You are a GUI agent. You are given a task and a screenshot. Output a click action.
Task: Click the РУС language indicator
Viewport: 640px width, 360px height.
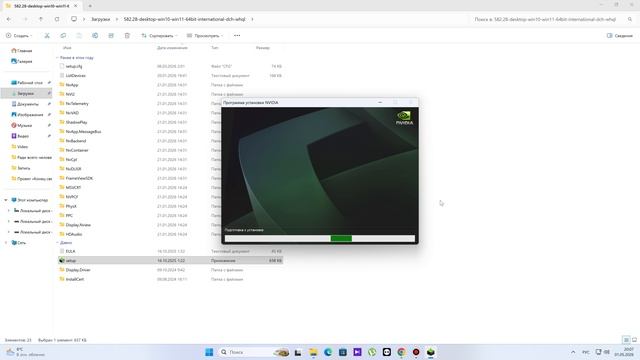[x=586, y=352]
